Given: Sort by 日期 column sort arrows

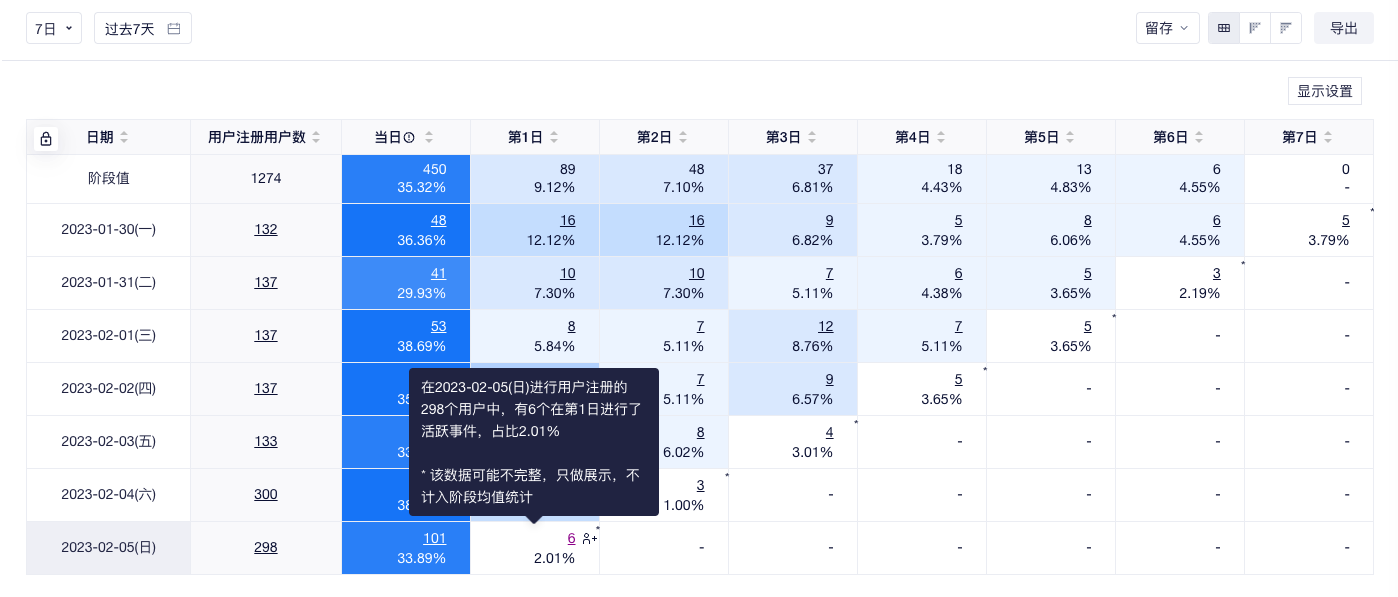Looking at the screenshot, I should click(124, 138).
